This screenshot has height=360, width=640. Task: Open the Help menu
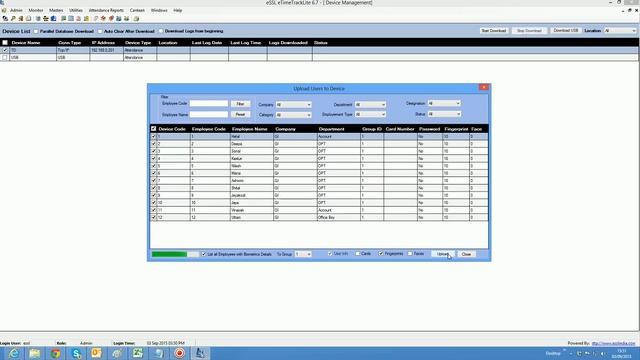(178, 10)
